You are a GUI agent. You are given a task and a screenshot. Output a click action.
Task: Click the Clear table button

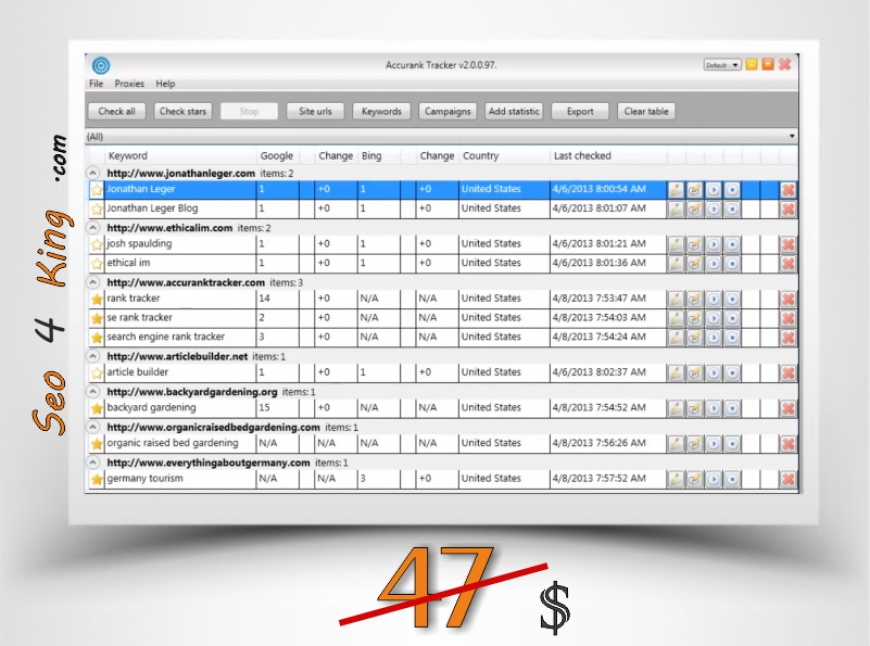click(646, 111)
